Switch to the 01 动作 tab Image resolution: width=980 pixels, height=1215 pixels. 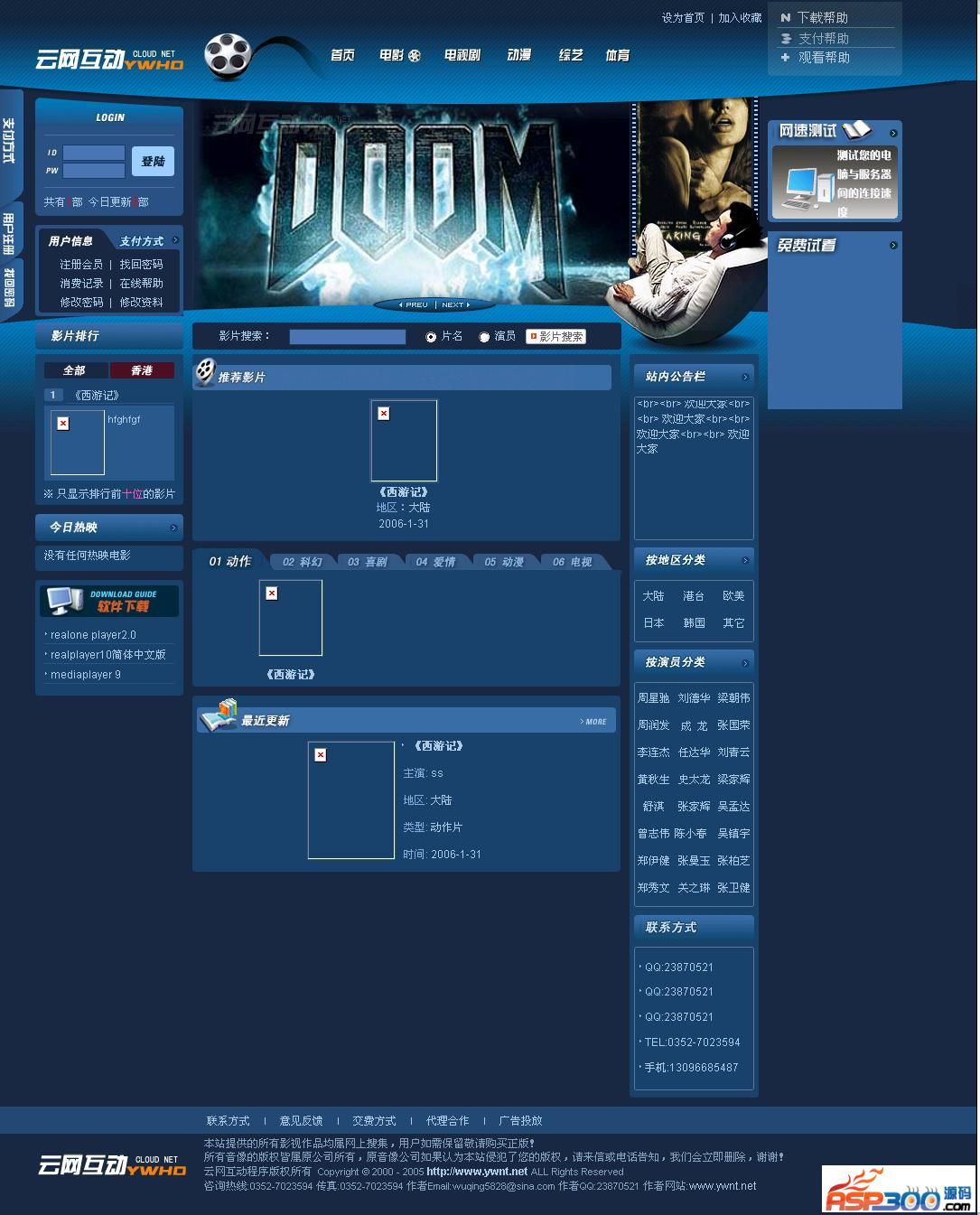[229, 561]
